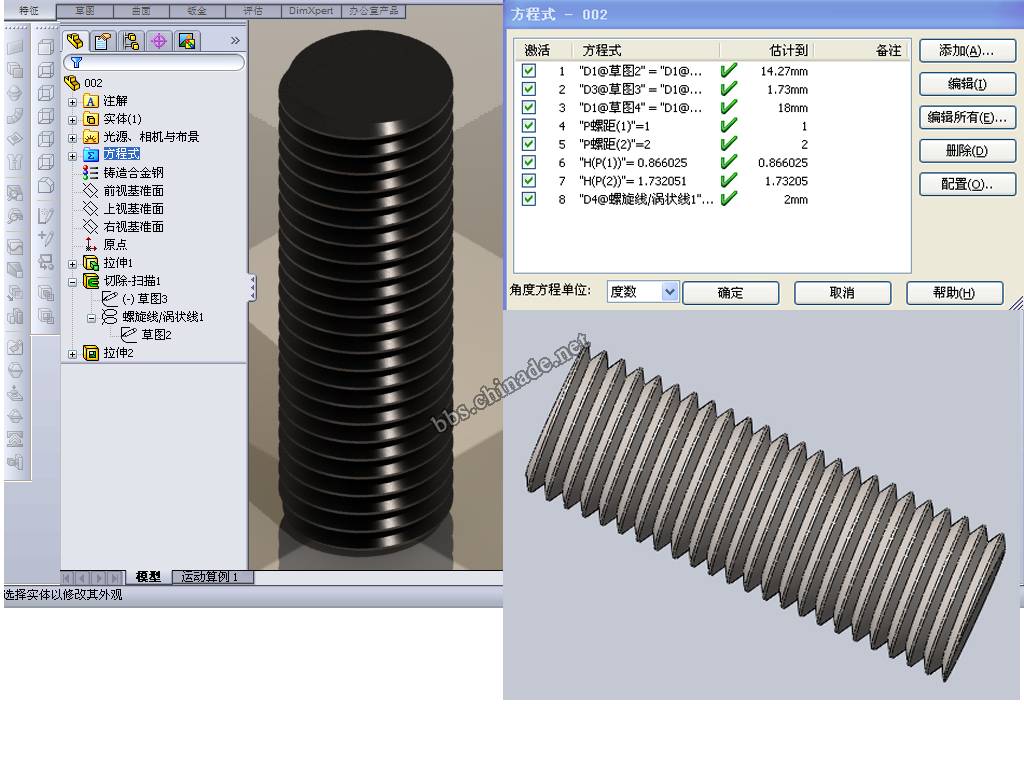Expand the 注解 tree node

(72, 102)
